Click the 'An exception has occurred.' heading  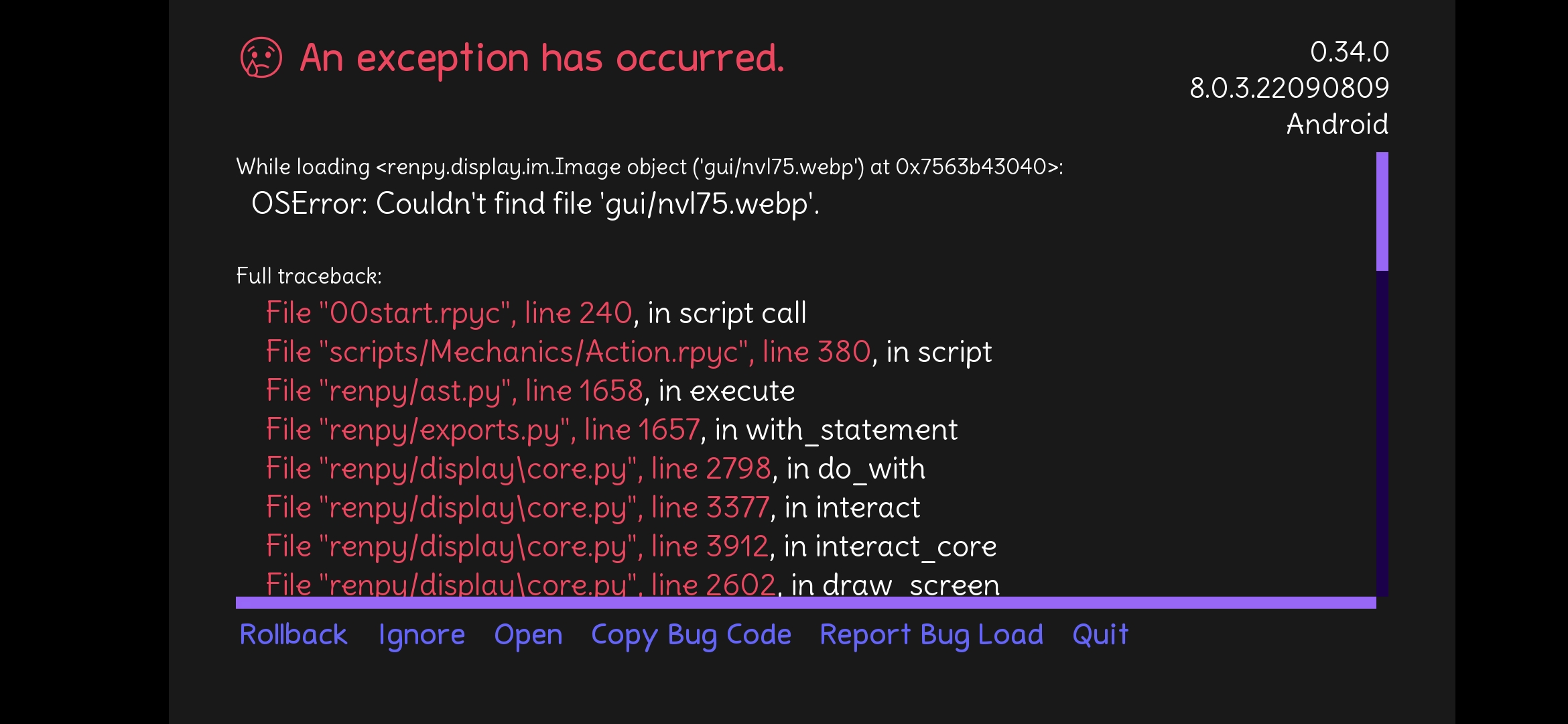point(541,58)
